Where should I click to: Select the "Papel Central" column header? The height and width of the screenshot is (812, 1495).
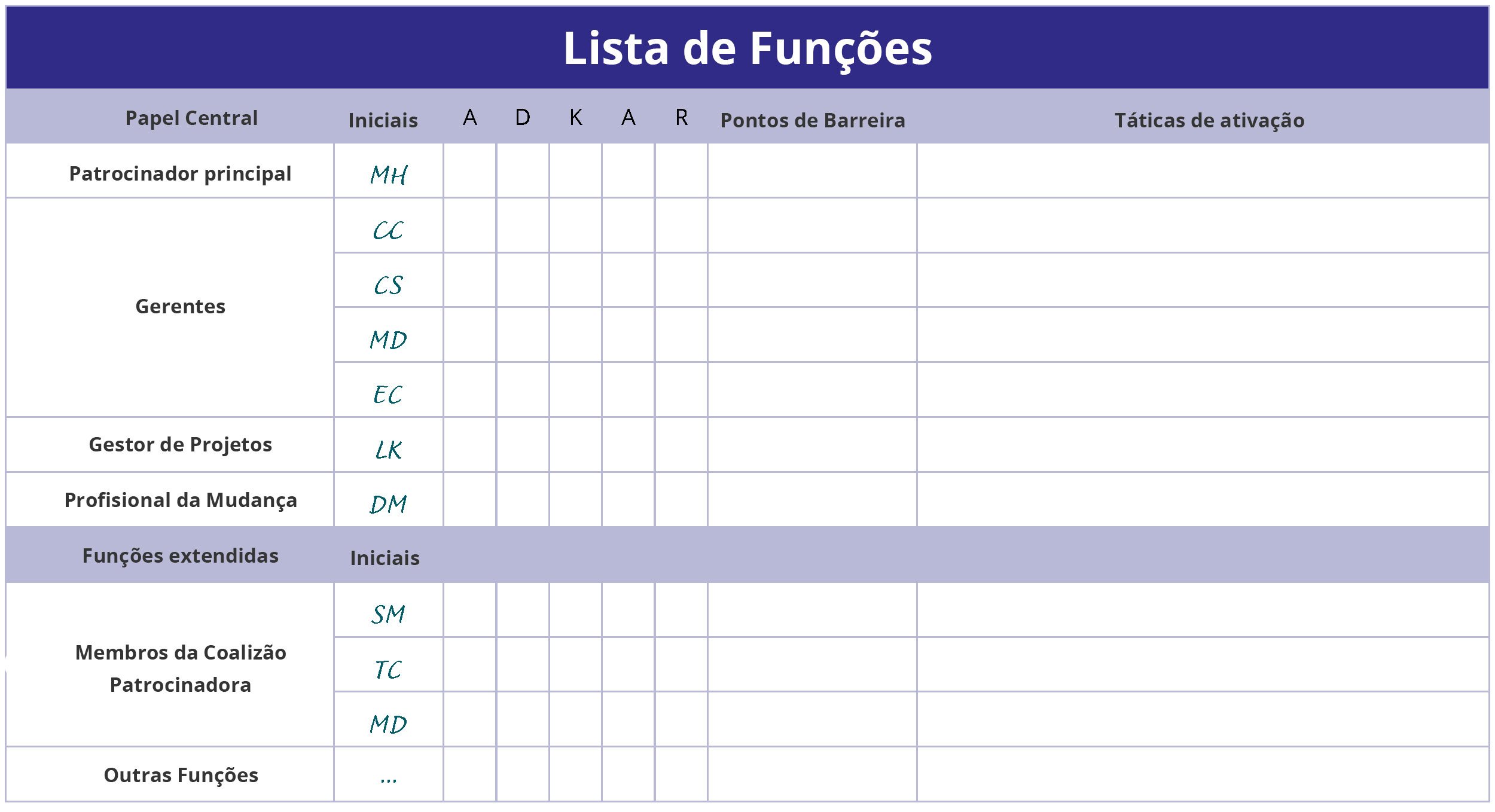coord(191,118)
